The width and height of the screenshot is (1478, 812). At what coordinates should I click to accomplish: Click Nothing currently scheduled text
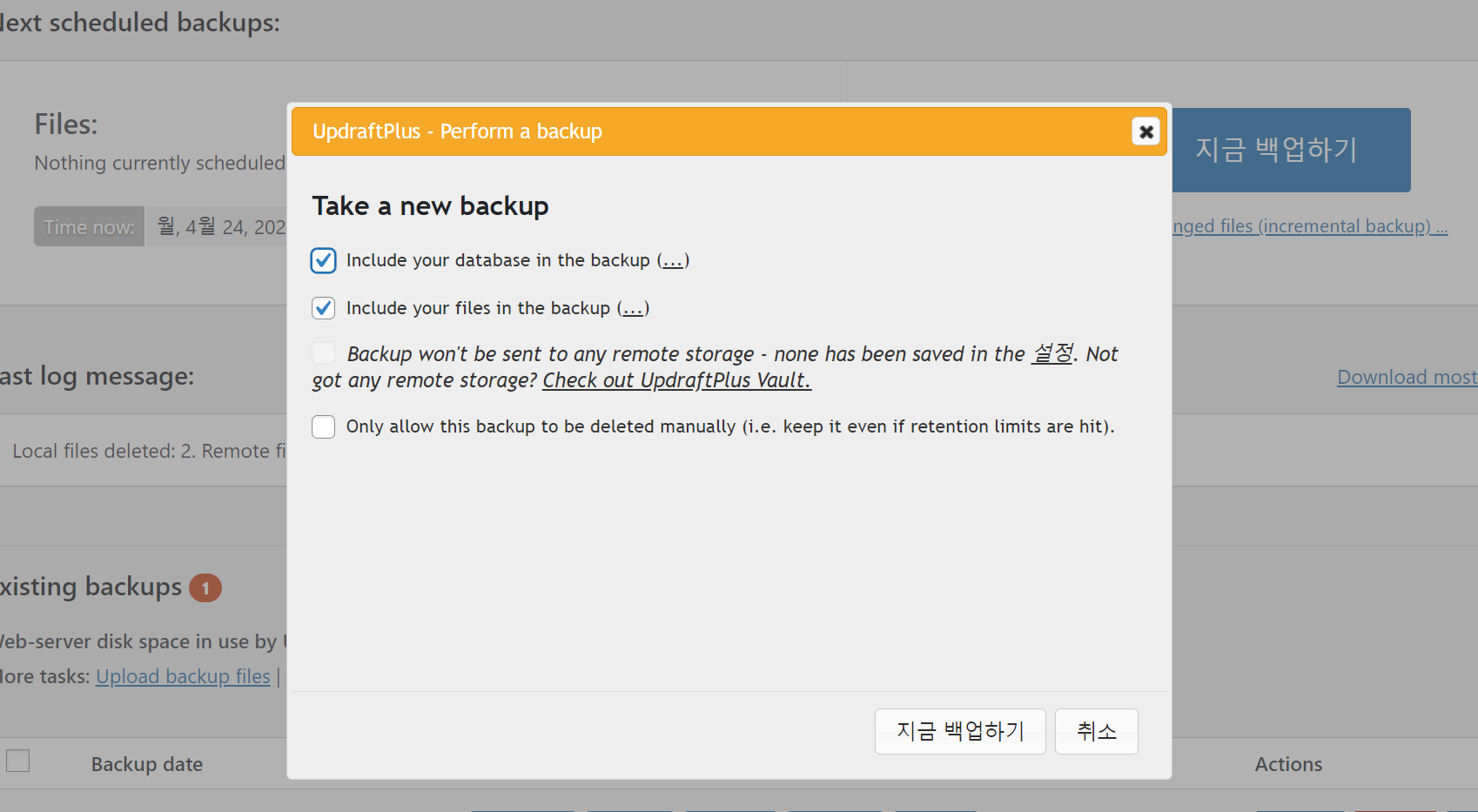pyautogui.click(x=160, y=163)
